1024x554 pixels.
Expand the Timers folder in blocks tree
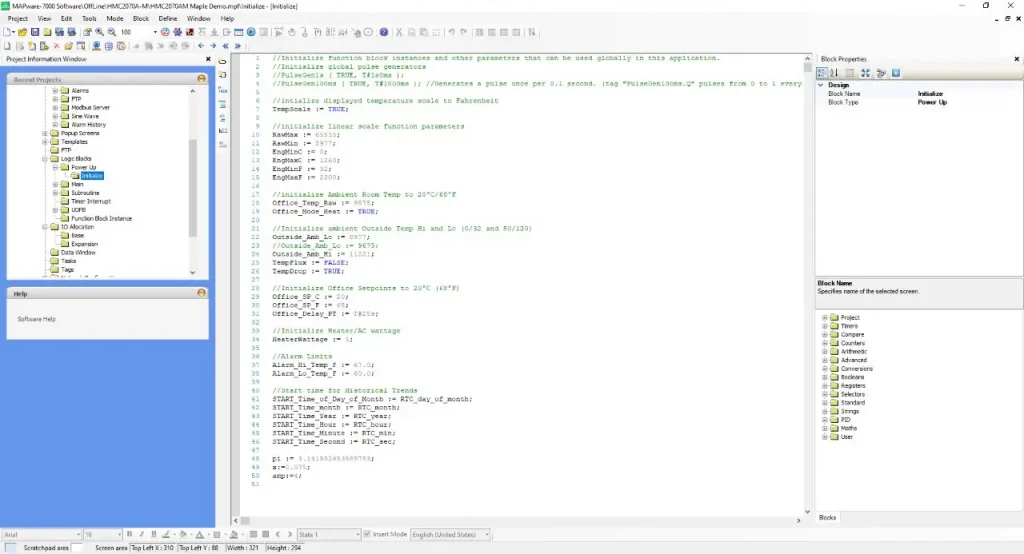pos(825,326)
